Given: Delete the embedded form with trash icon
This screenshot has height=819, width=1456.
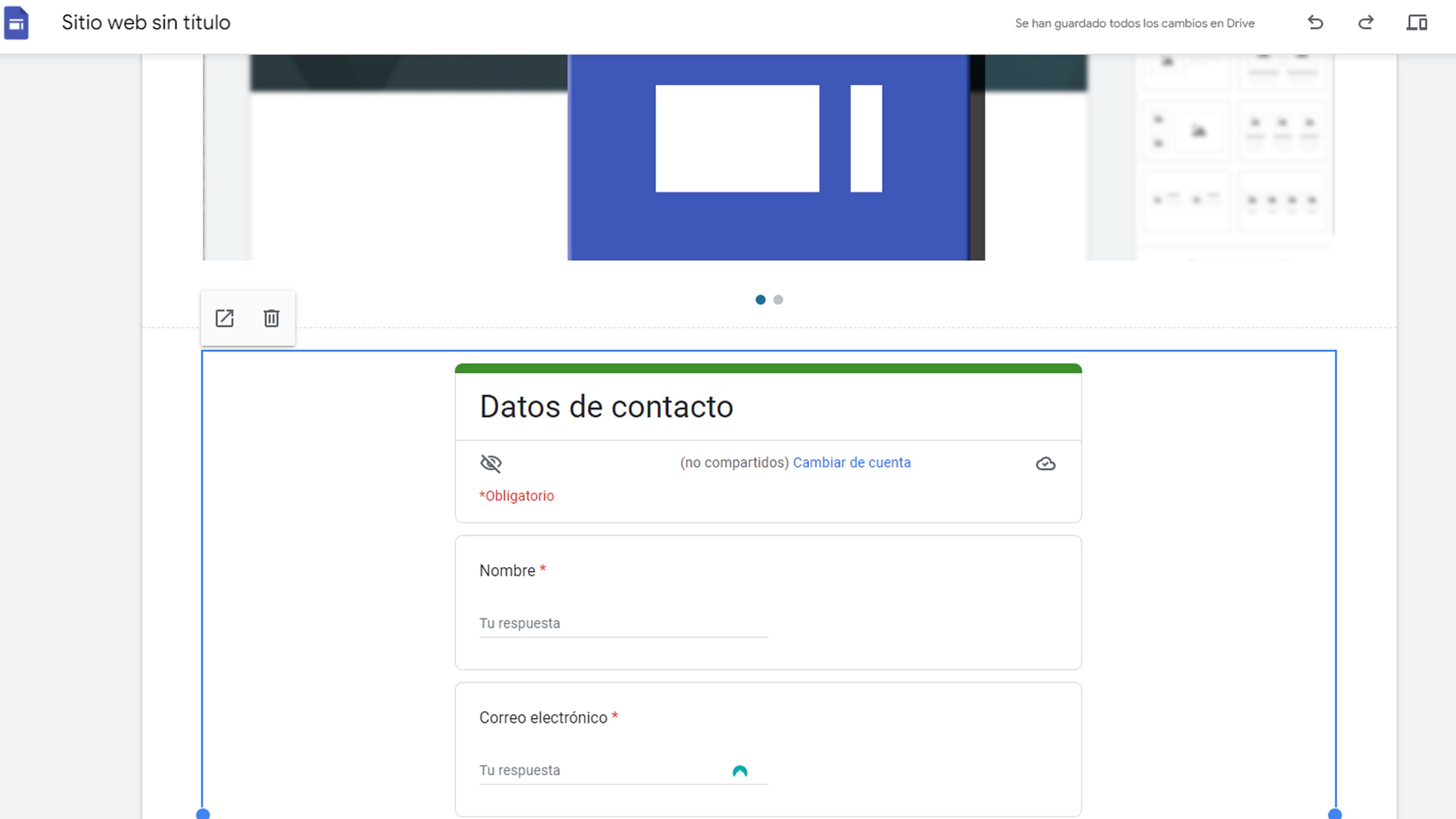Looking at the screenshot, I should 271,318.
